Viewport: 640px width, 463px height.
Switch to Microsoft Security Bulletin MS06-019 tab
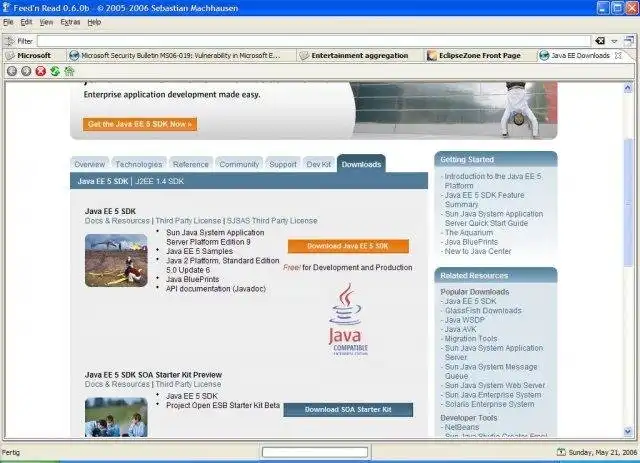181,56
